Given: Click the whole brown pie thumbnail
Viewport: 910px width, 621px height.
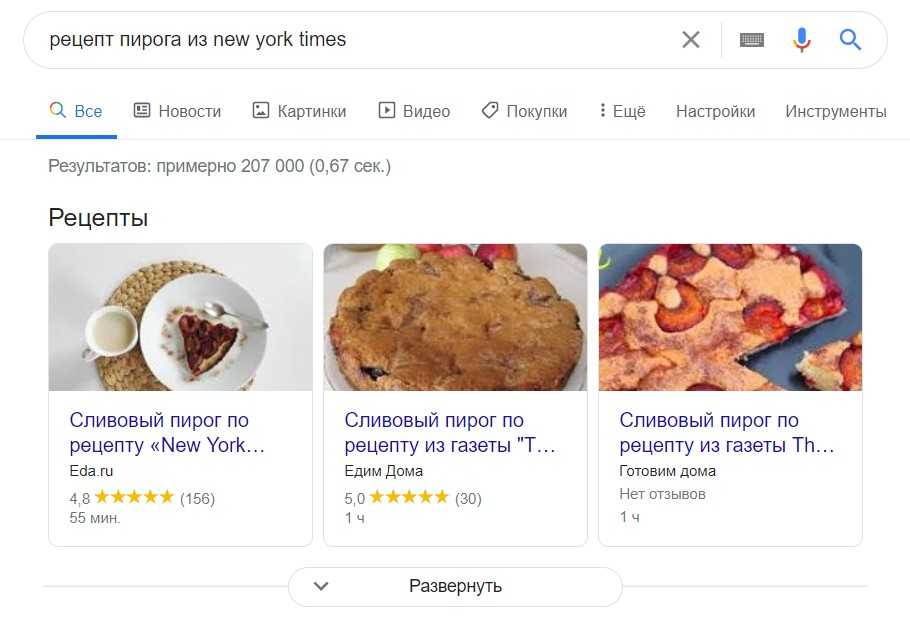Looking at the screenshot, I should (x=455, y=317).
